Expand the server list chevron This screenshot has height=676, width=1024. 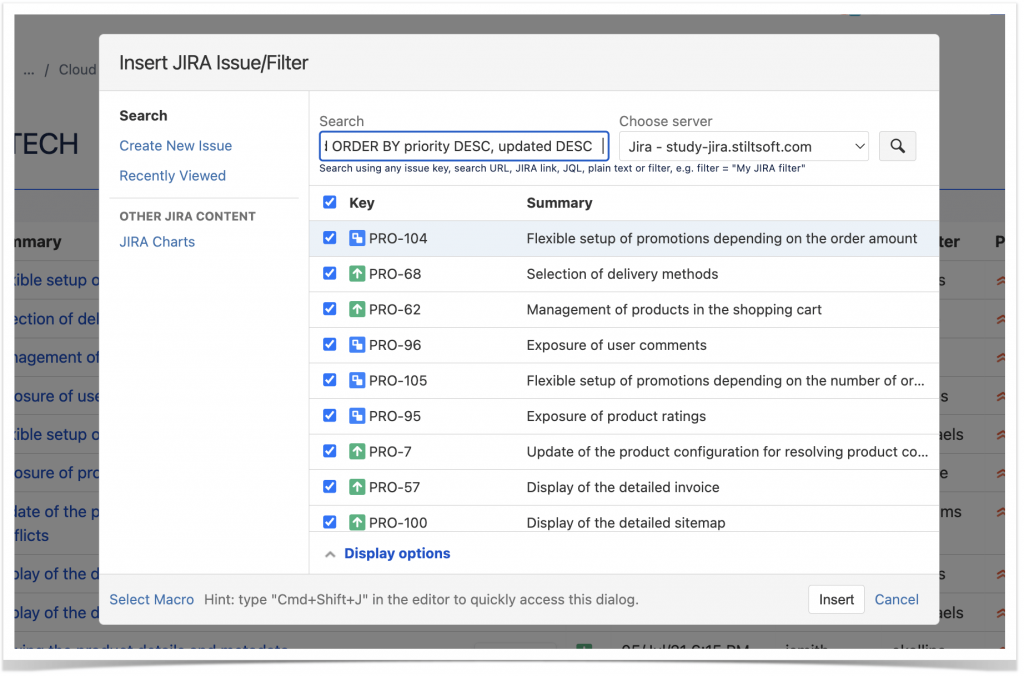point(863,145)
